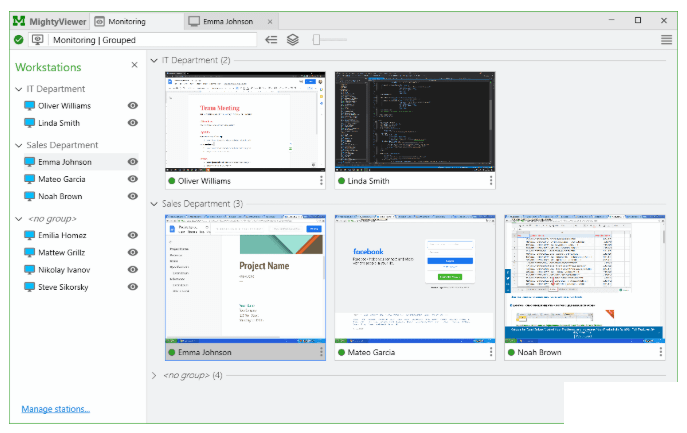
Task: Collapse Sales Department in Workstations tree
Action: 19,145
